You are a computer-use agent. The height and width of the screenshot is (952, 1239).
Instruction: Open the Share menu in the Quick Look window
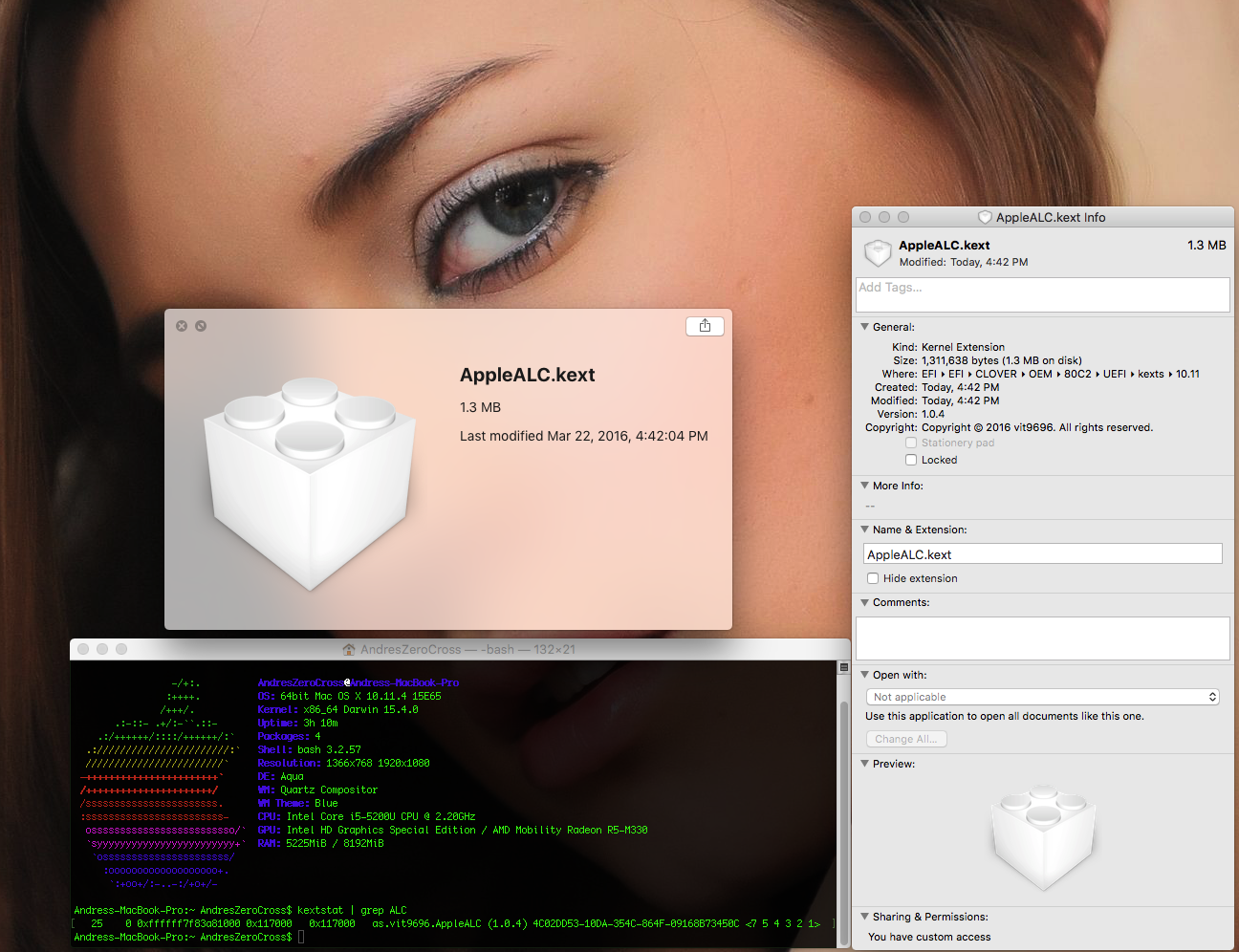pos(705,326)
